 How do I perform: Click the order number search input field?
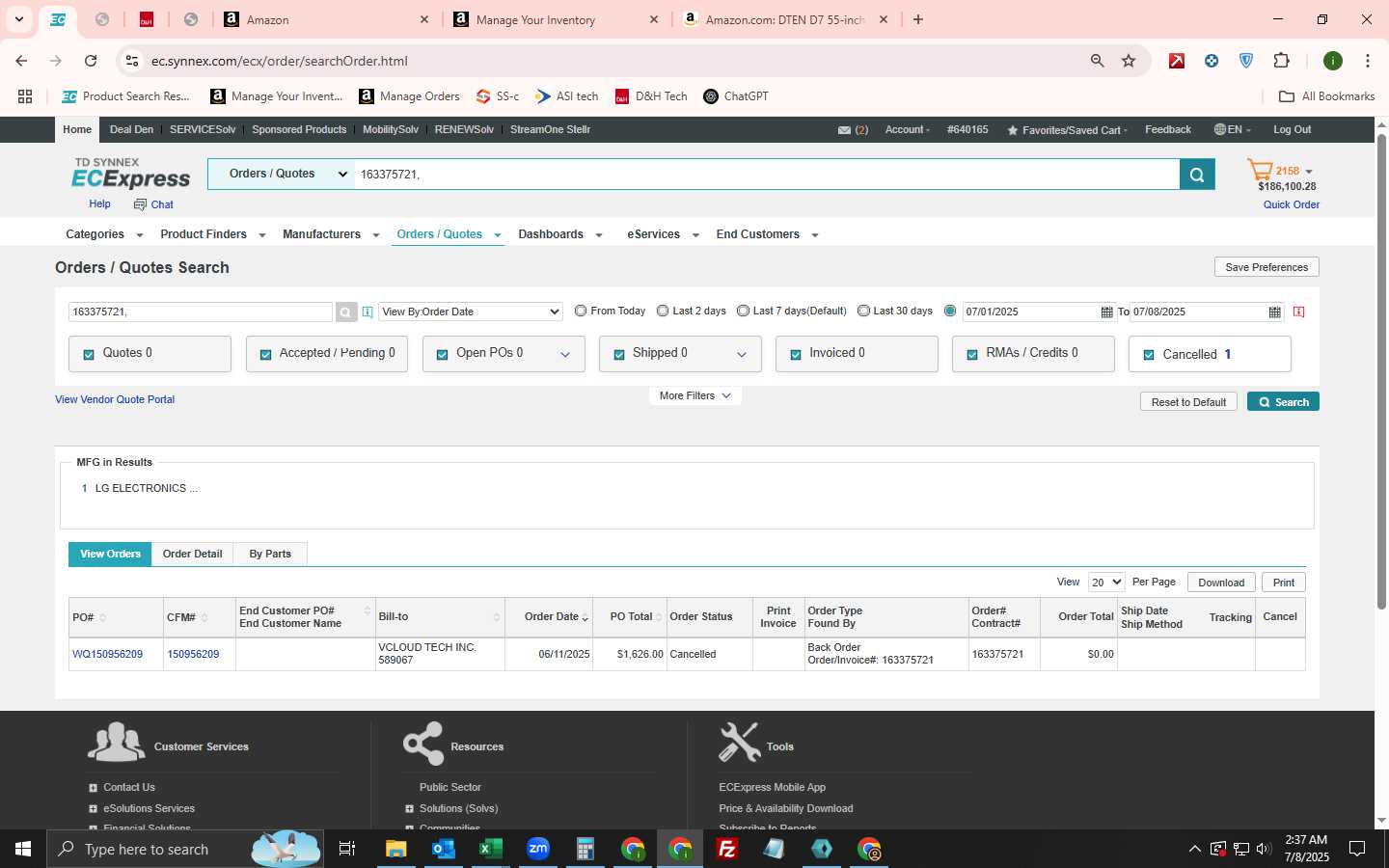click(201, 312)
